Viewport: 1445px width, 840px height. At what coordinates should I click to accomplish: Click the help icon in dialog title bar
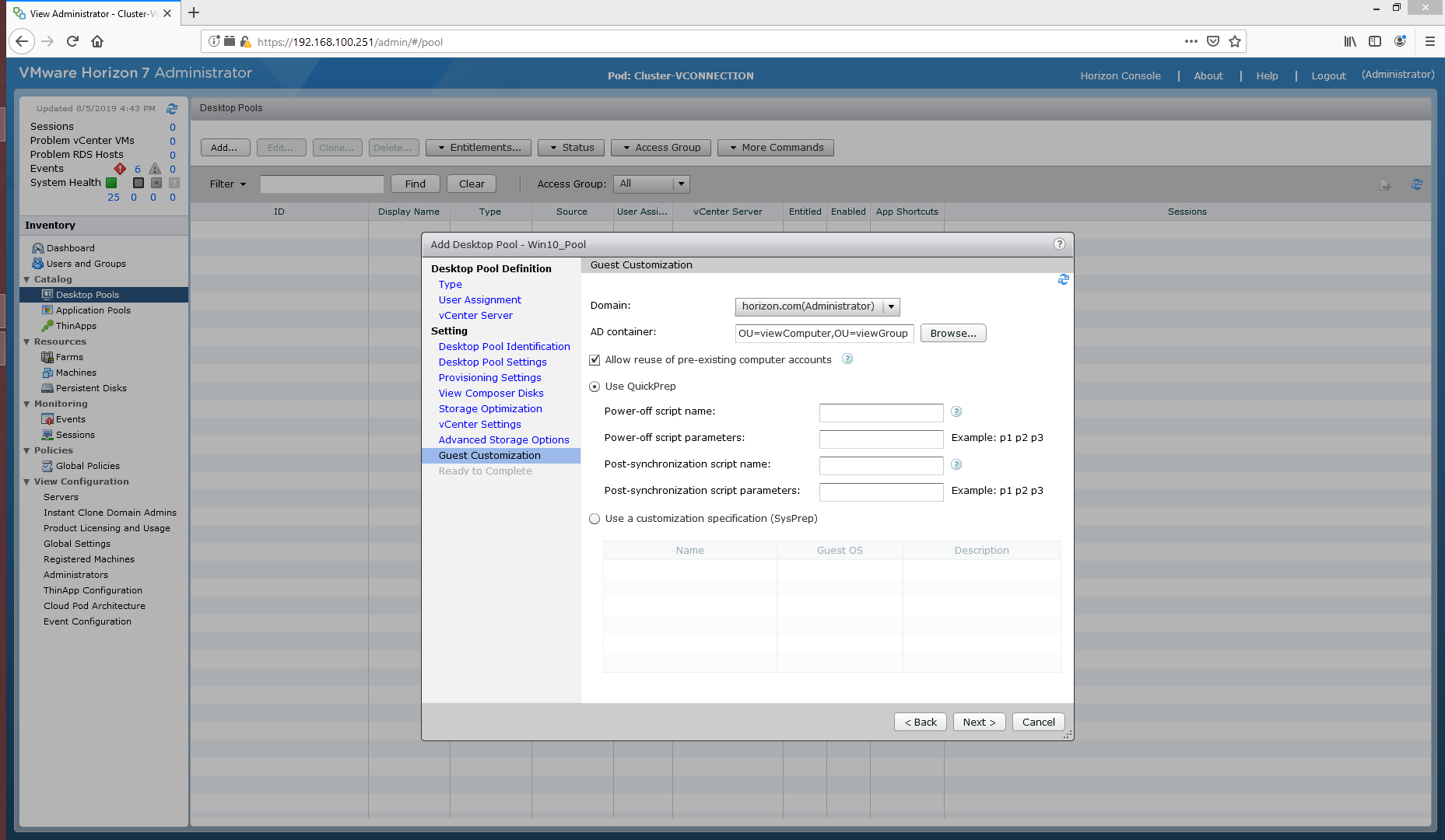click(x=1058, y=244)
